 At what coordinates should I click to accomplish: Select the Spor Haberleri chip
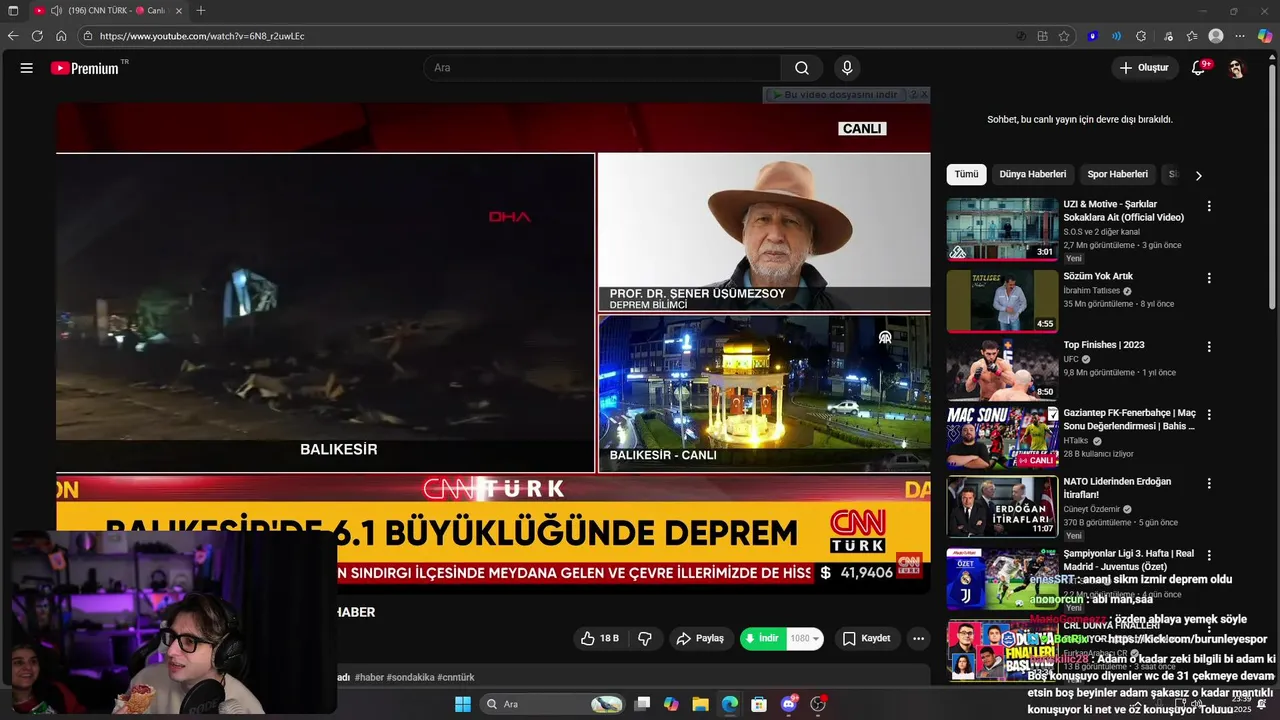pyautogui.click(x=1117, y=174)
